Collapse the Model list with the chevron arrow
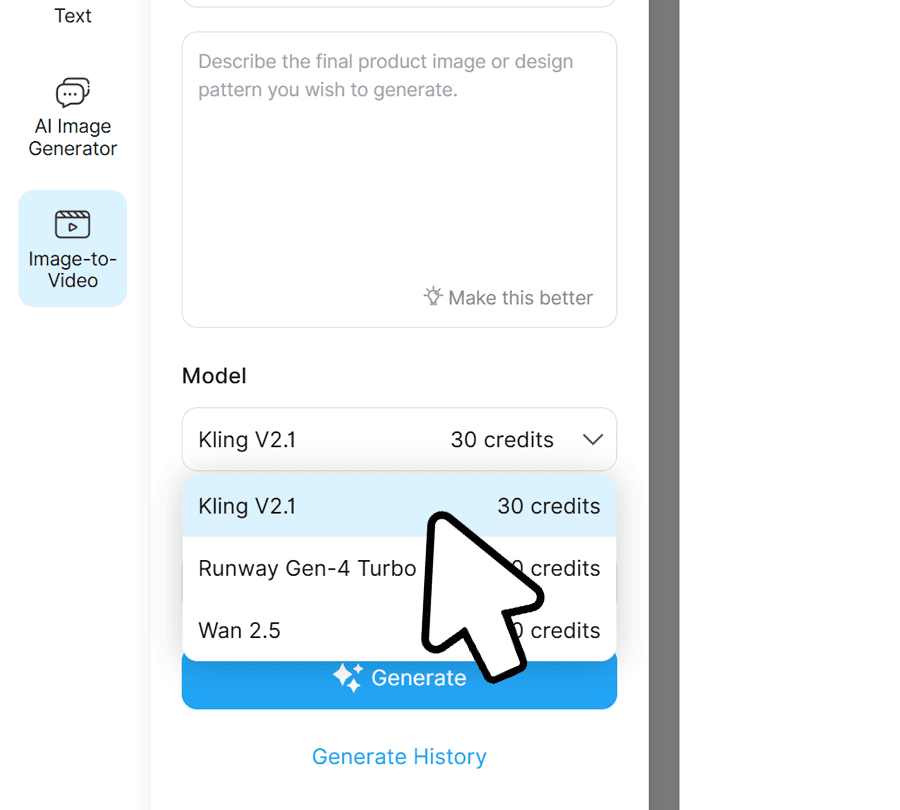This screenshot has height=810, width=900. [x=592, y=440]
